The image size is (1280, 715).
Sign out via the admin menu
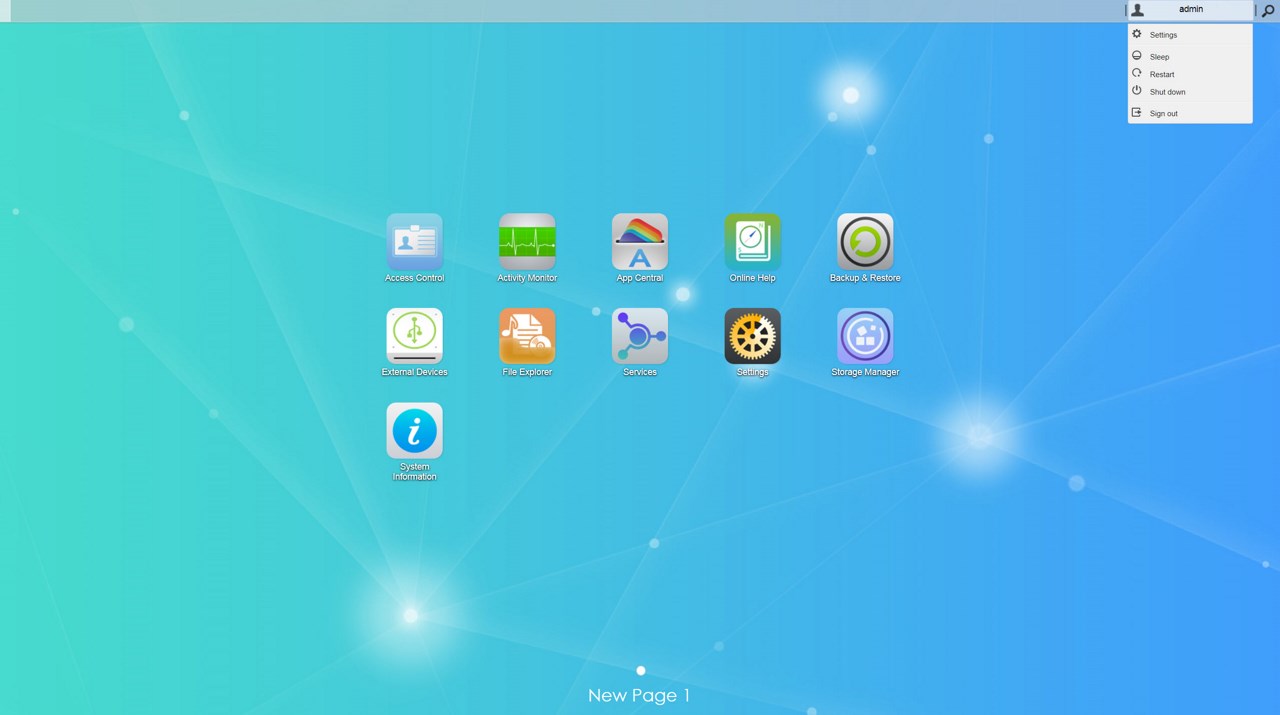click(x=1190, y=113)
